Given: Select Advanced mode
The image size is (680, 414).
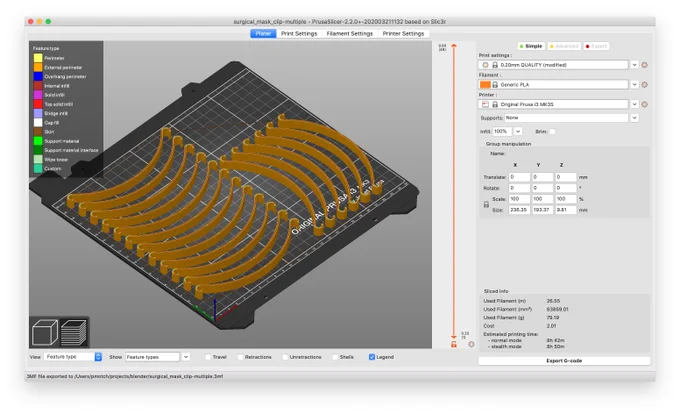Looking at the screenshot, I should (x=564, y=46).
